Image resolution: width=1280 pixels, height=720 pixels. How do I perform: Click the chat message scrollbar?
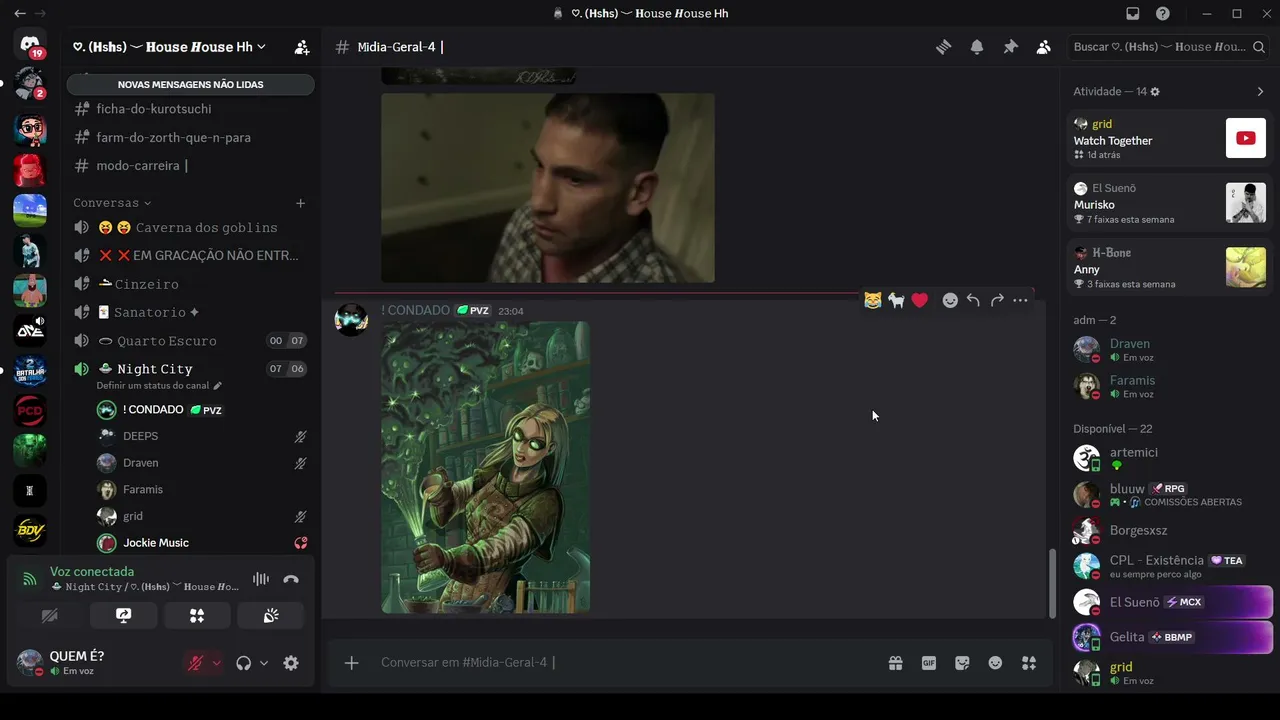1051,584
